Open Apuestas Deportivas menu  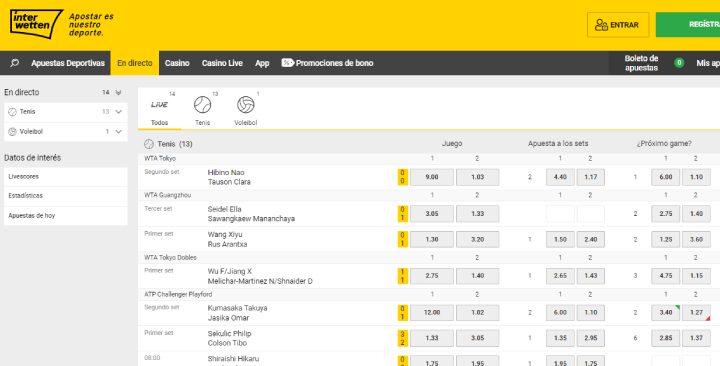[68, 63]
